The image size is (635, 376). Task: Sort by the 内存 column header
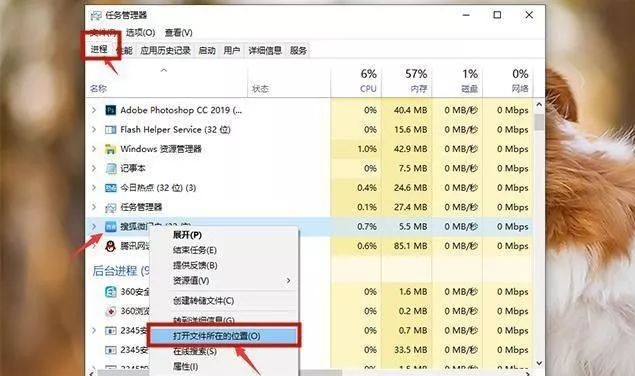(407, 81)
